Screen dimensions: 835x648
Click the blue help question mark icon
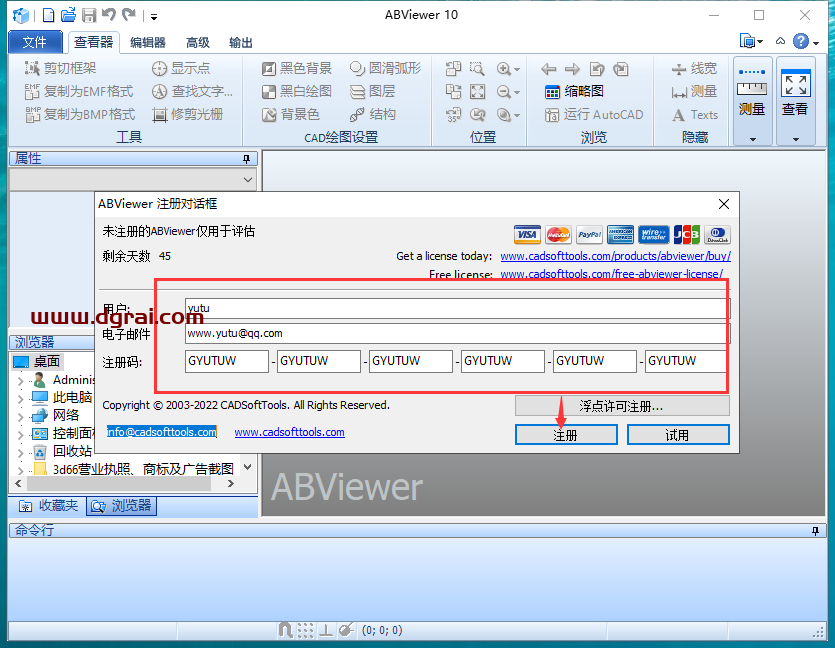(x=800, y=41)
